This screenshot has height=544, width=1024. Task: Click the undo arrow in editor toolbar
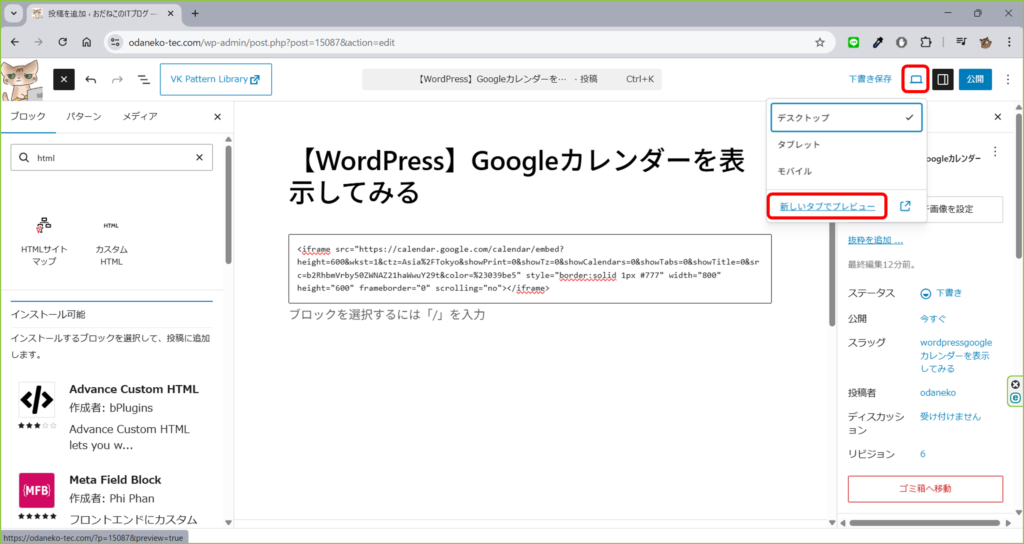click(x=91, y=79)
